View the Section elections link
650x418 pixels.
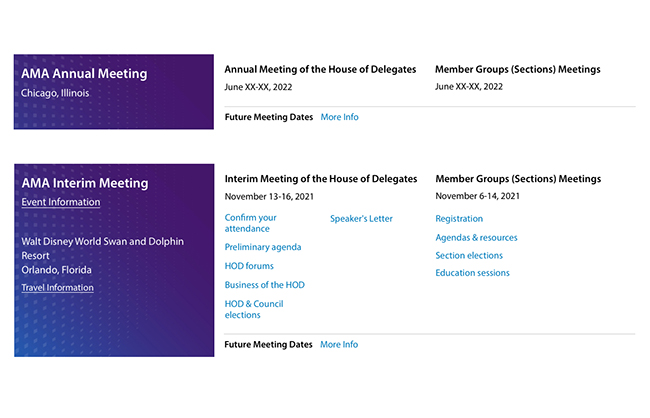(471, 255)
